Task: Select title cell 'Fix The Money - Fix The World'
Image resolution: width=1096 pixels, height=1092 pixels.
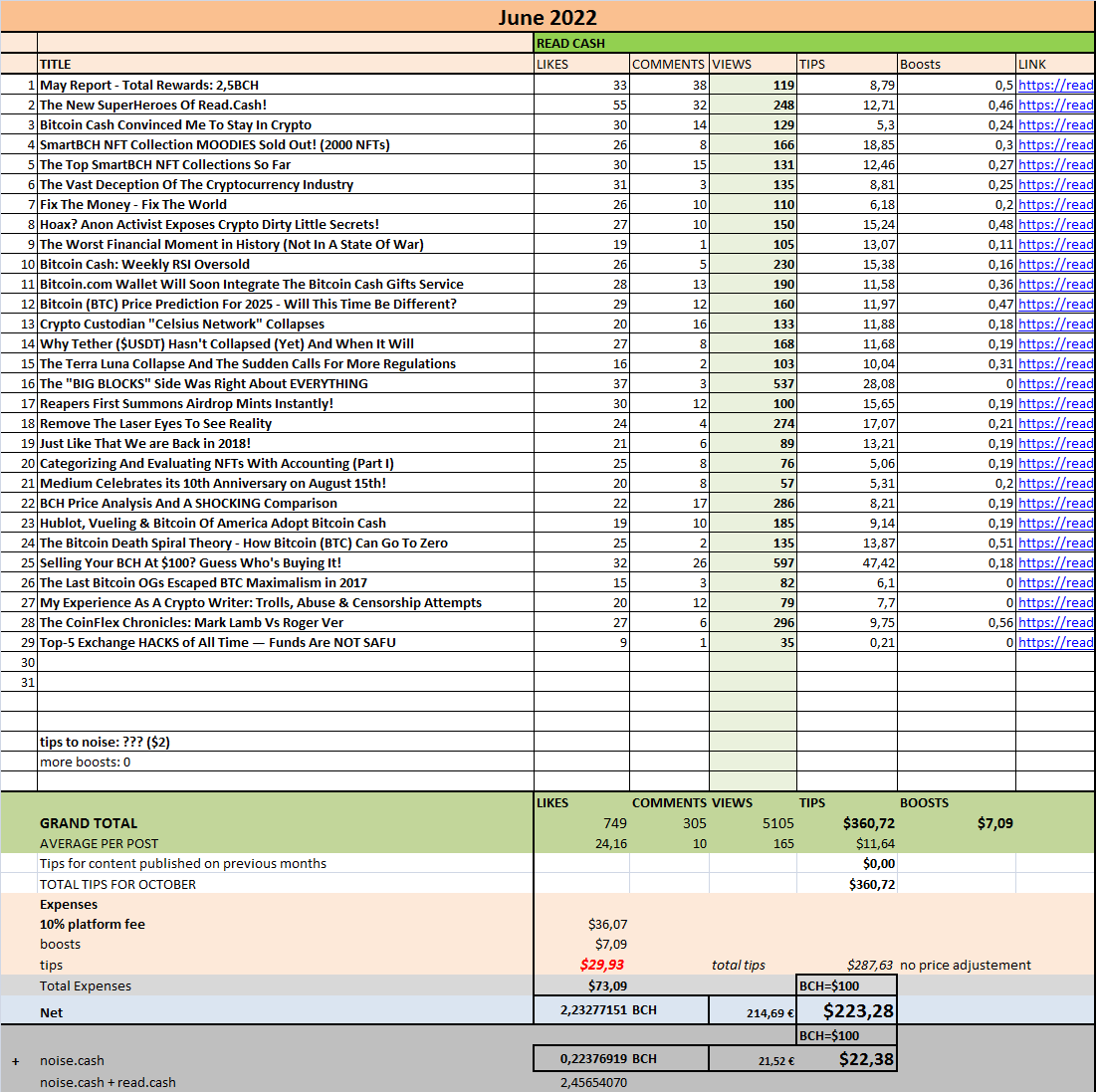Action: pos(285,204)
